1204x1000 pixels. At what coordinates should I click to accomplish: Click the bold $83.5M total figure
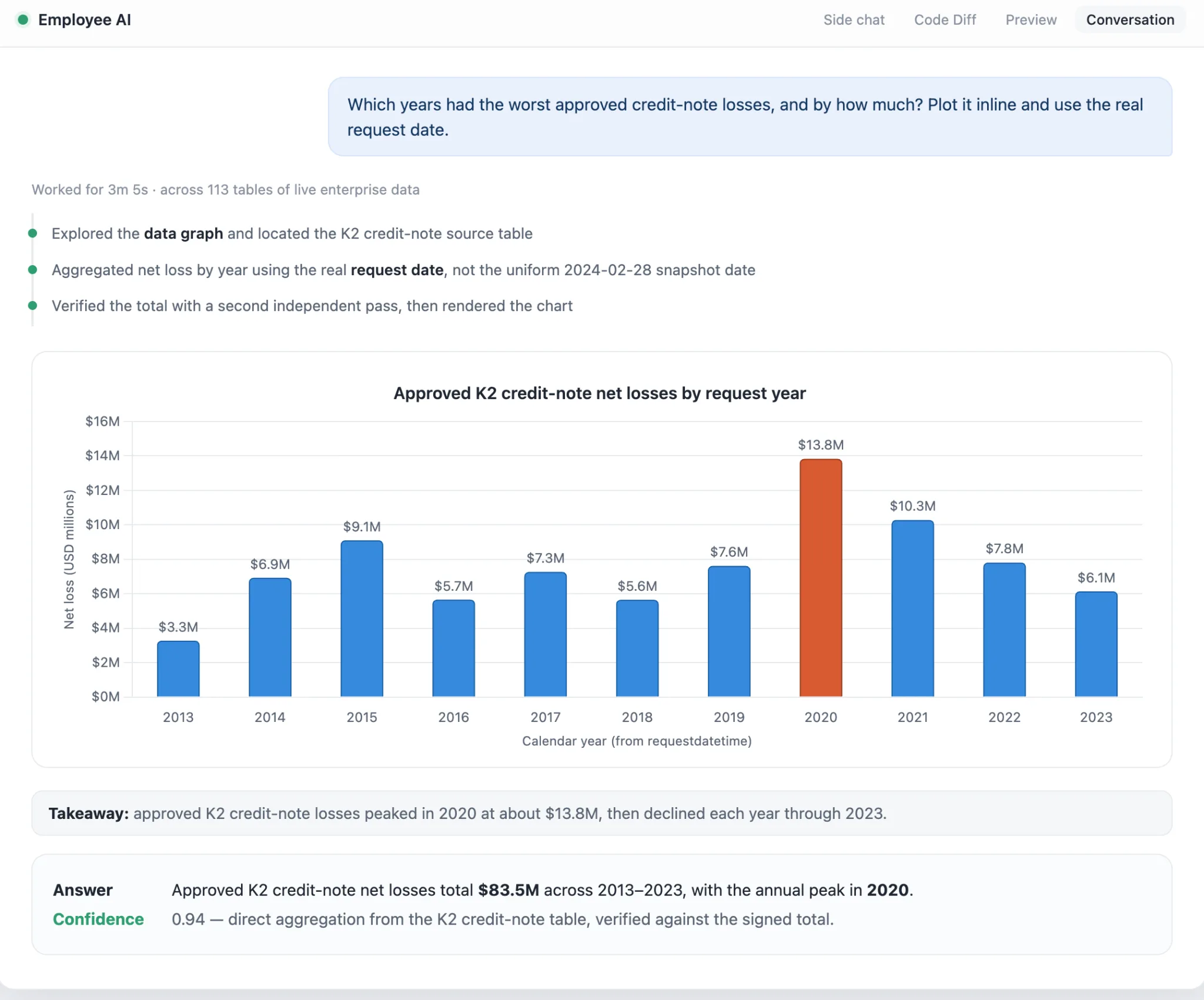[x=509, y=890]
